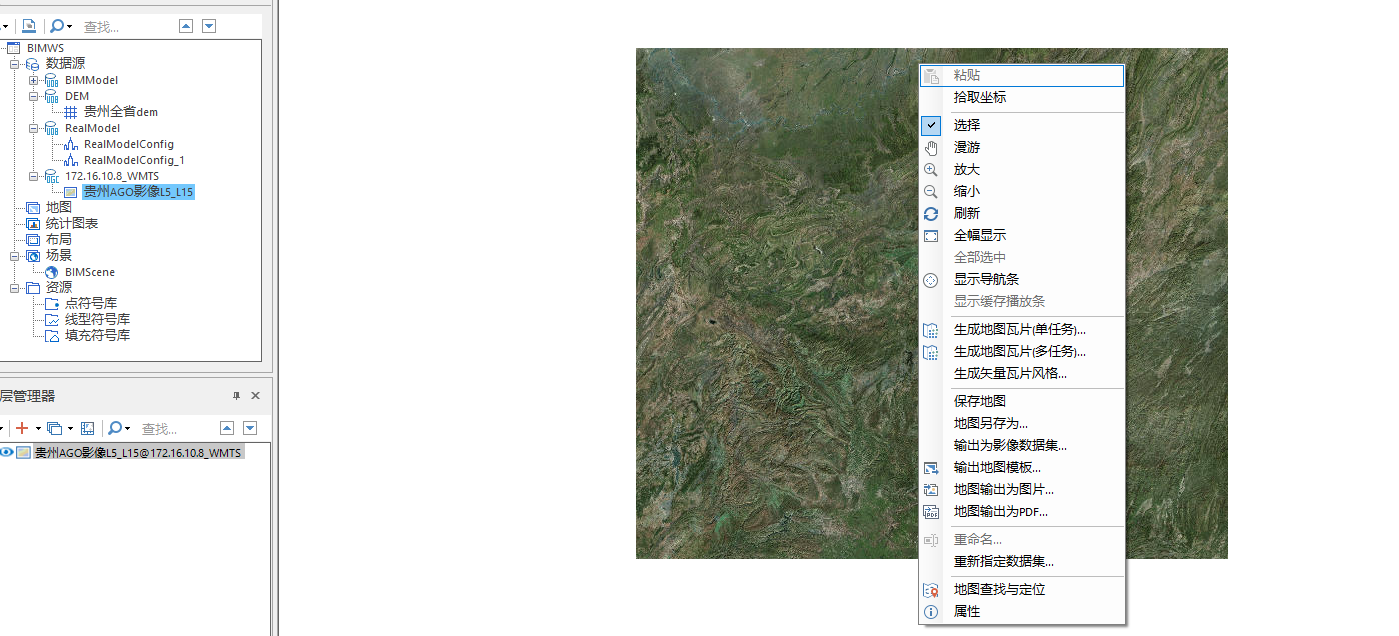Choose 全幅显示 from context menu
The width and height of the screenshot is (1399, 636).
tap(1022, 235)
